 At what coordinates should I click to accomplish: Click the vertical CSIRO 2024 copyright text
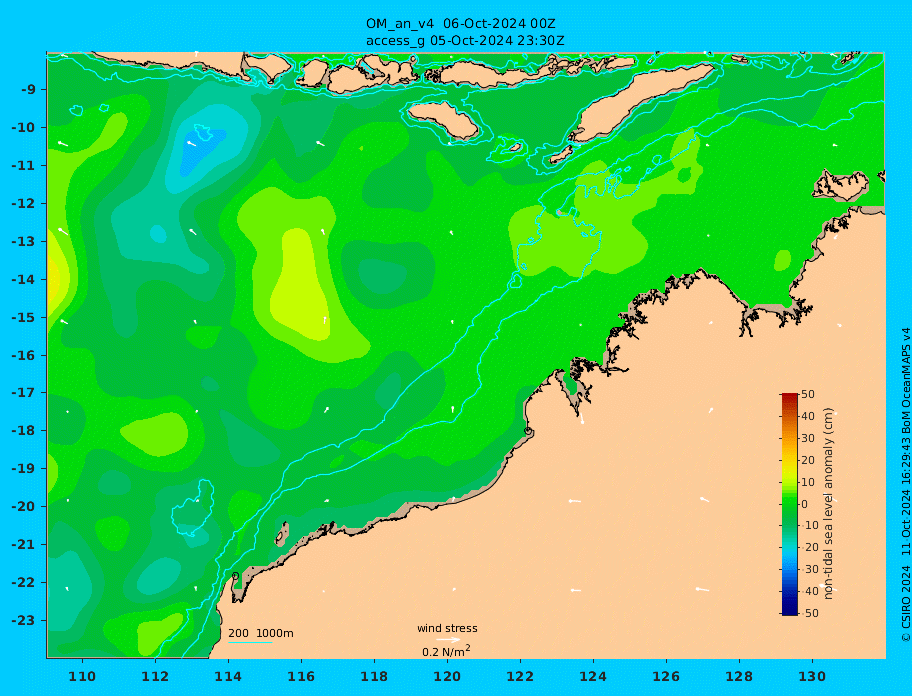[905, 486]
